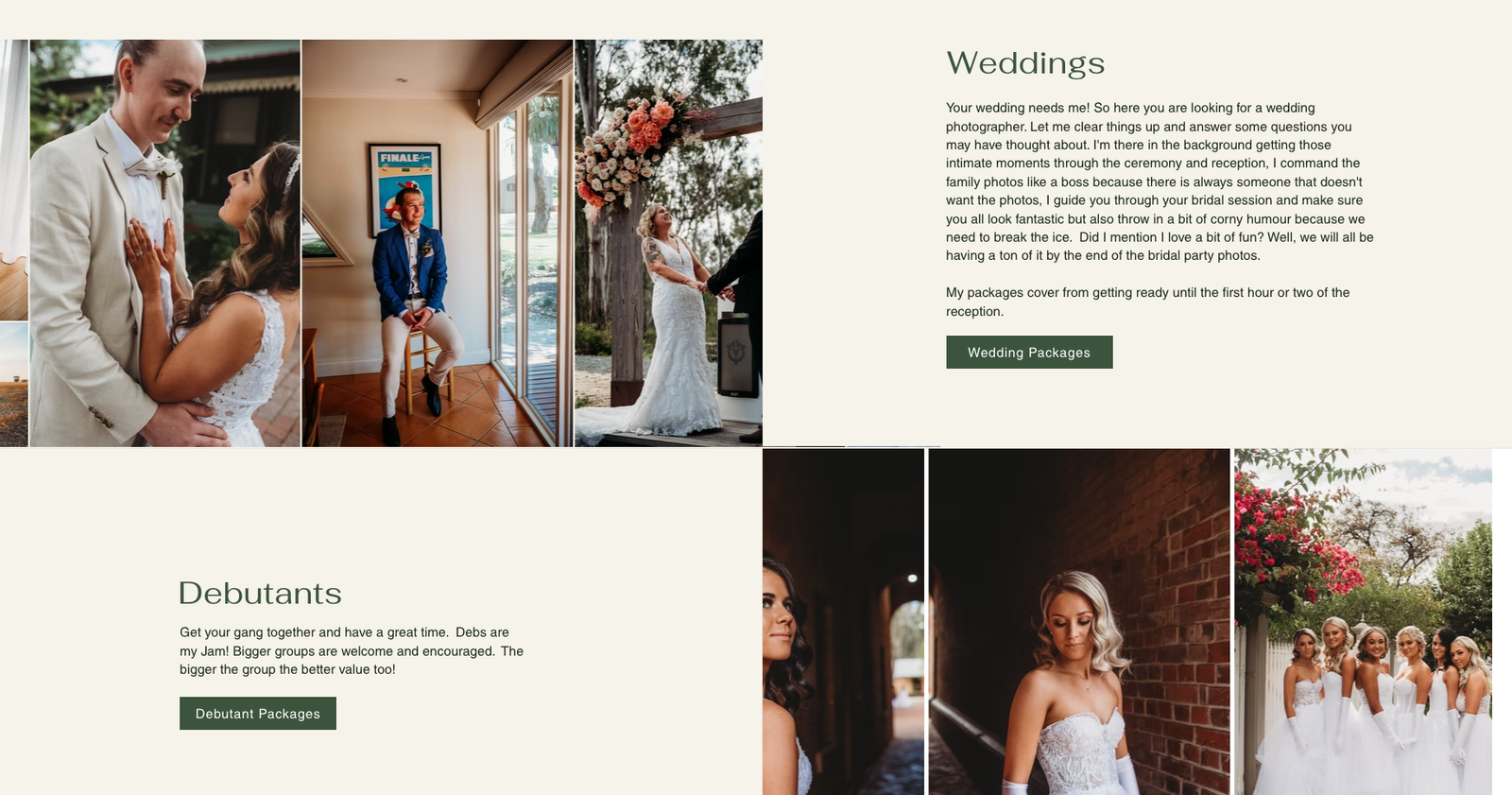This screenshot has width=1512, height=795.
Task: Open the dark-haired debutante in archway photo
Action: click(843, 622)
